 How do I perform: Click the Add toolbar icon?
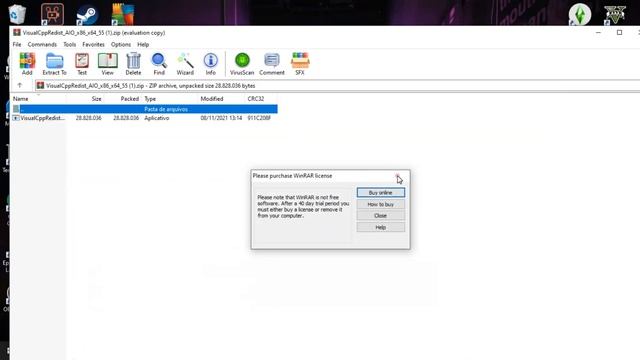27,64
